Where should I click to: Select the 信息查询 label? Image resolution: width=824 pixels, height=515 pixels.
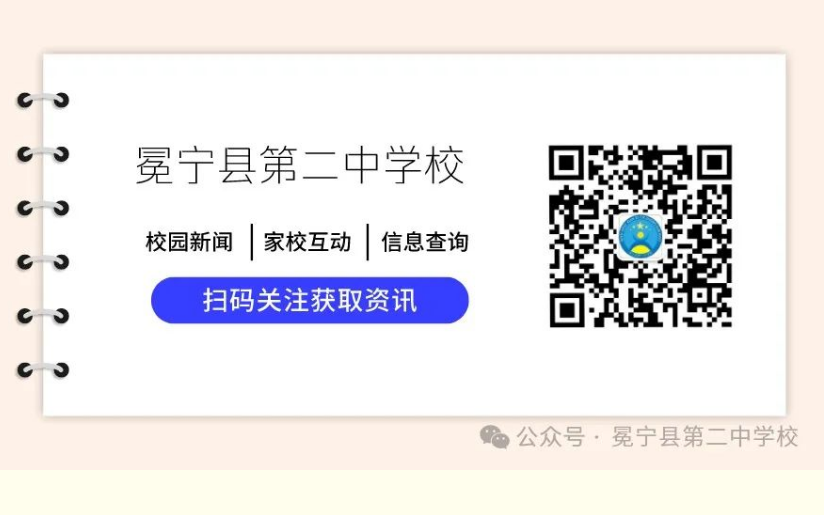(425, 242)
